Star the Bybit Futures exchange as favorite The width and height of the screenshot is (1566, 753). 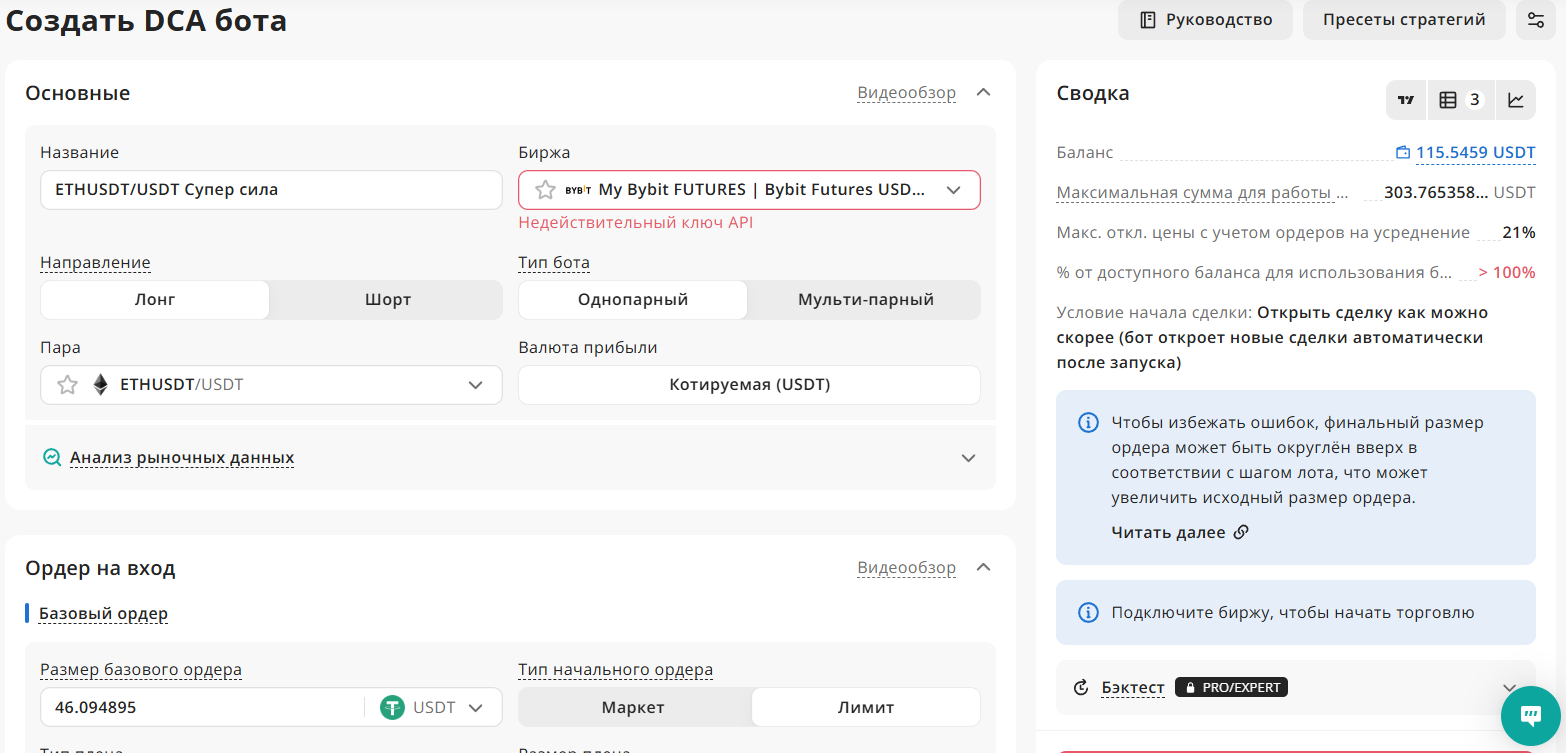(x=545, y=190)
